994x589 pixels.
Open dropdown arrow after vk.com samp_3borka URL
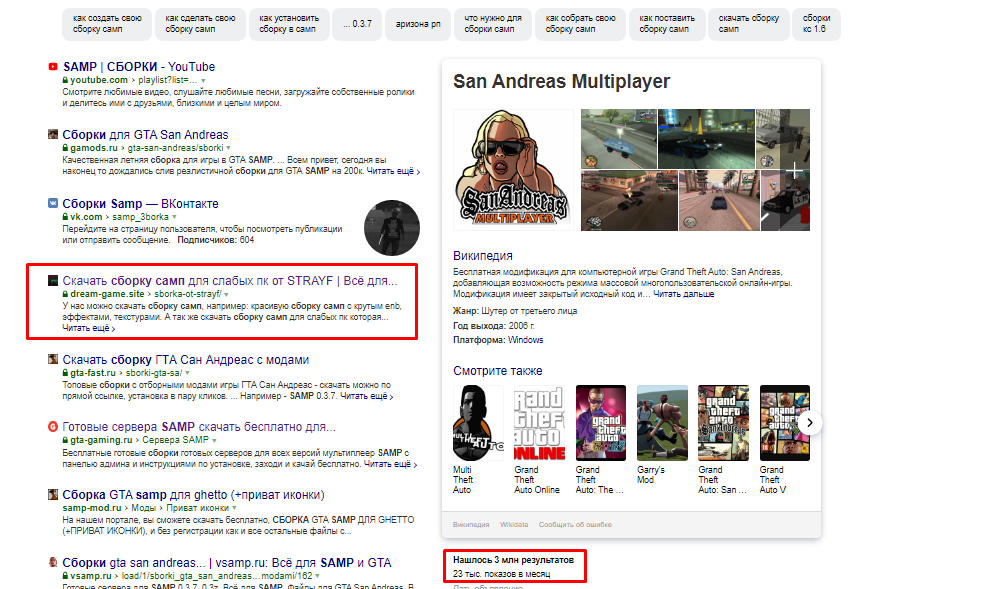coord(174,217)
